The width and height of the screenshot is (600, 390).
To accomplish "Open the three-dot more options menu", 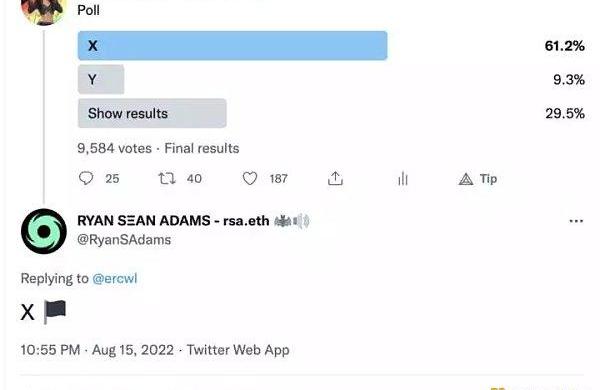I will pos(576,221).
